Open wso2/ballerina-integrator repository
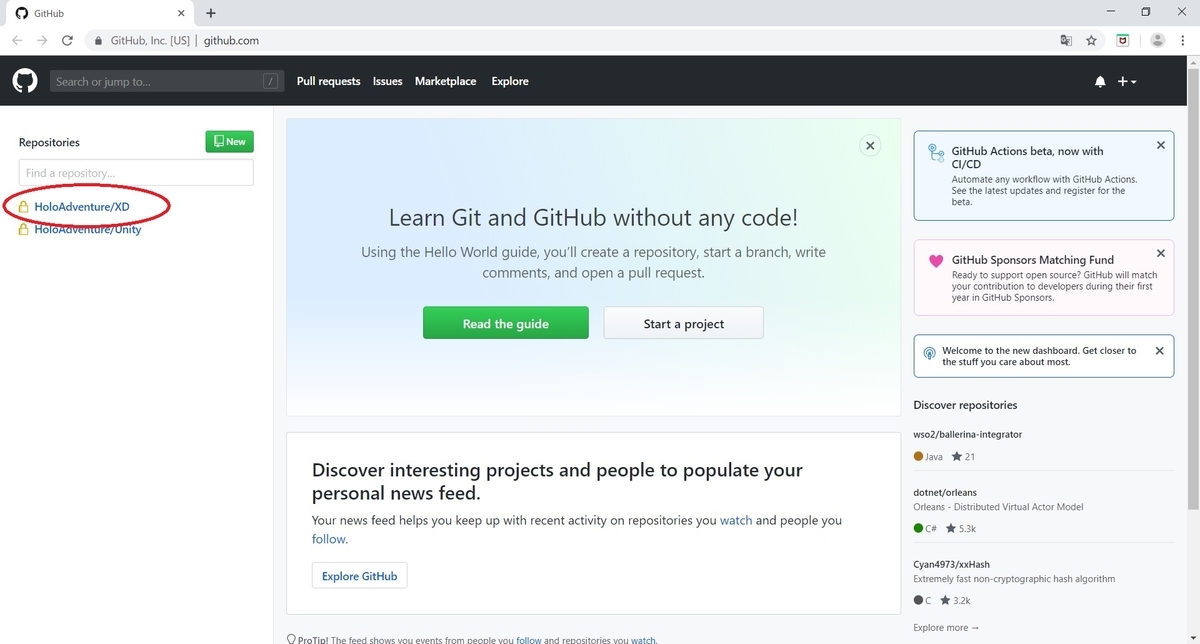The width and height of the screenshot is (1200, 644). click(968, 435)
